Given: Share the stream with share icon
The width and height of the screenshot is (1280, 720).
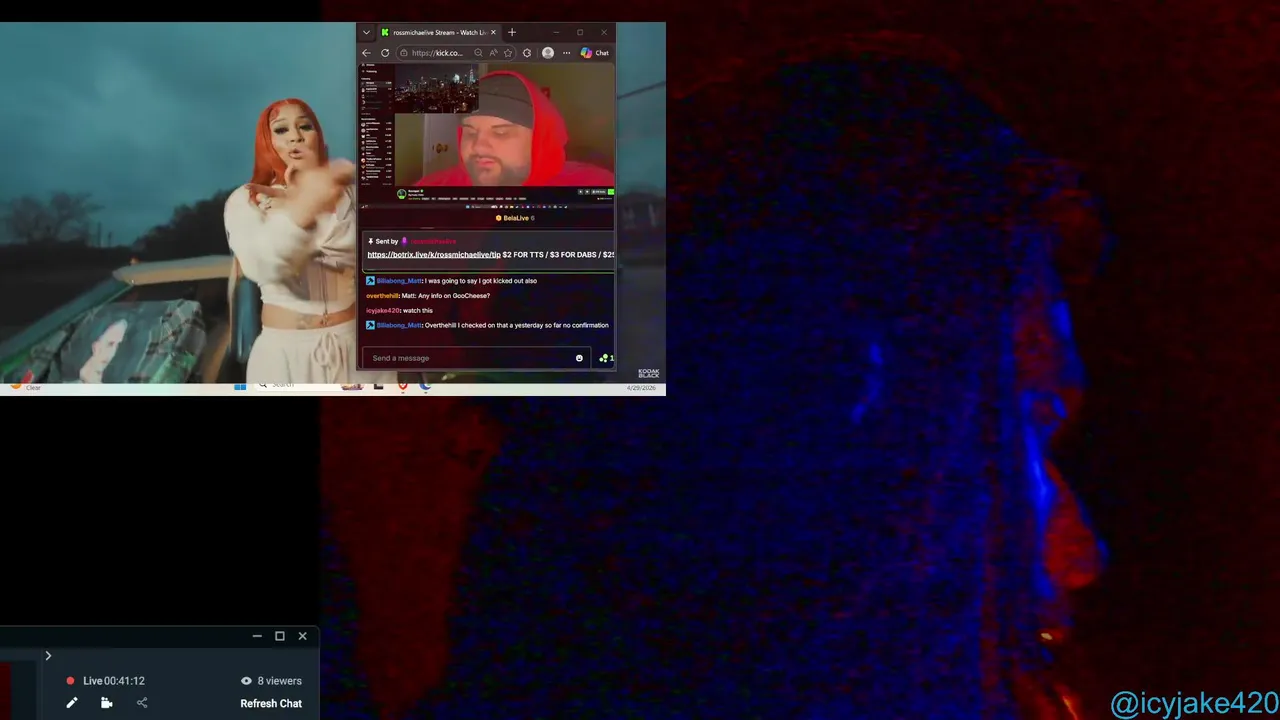Looking at the screenshot, I should tap(142, 703).
